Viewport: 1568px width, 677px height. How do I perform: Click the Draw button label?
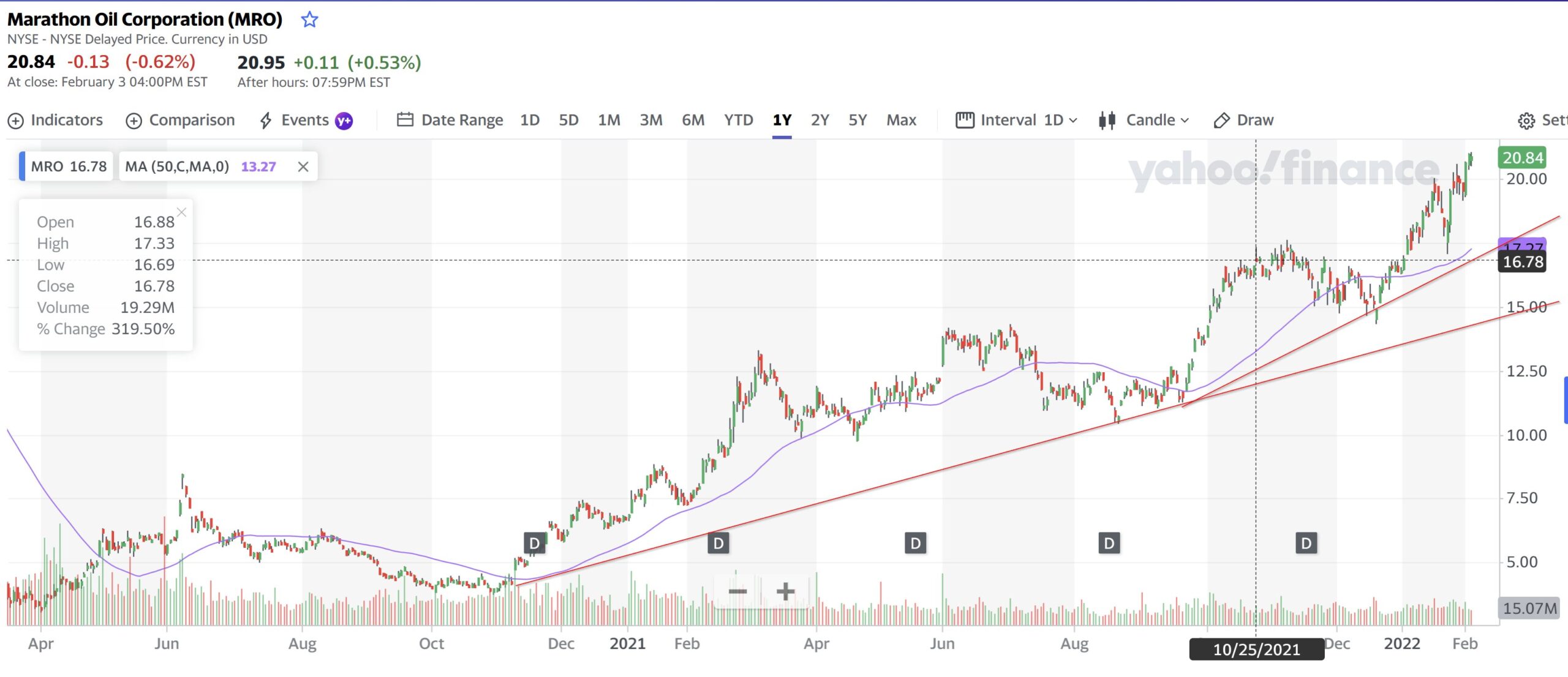1255,120
